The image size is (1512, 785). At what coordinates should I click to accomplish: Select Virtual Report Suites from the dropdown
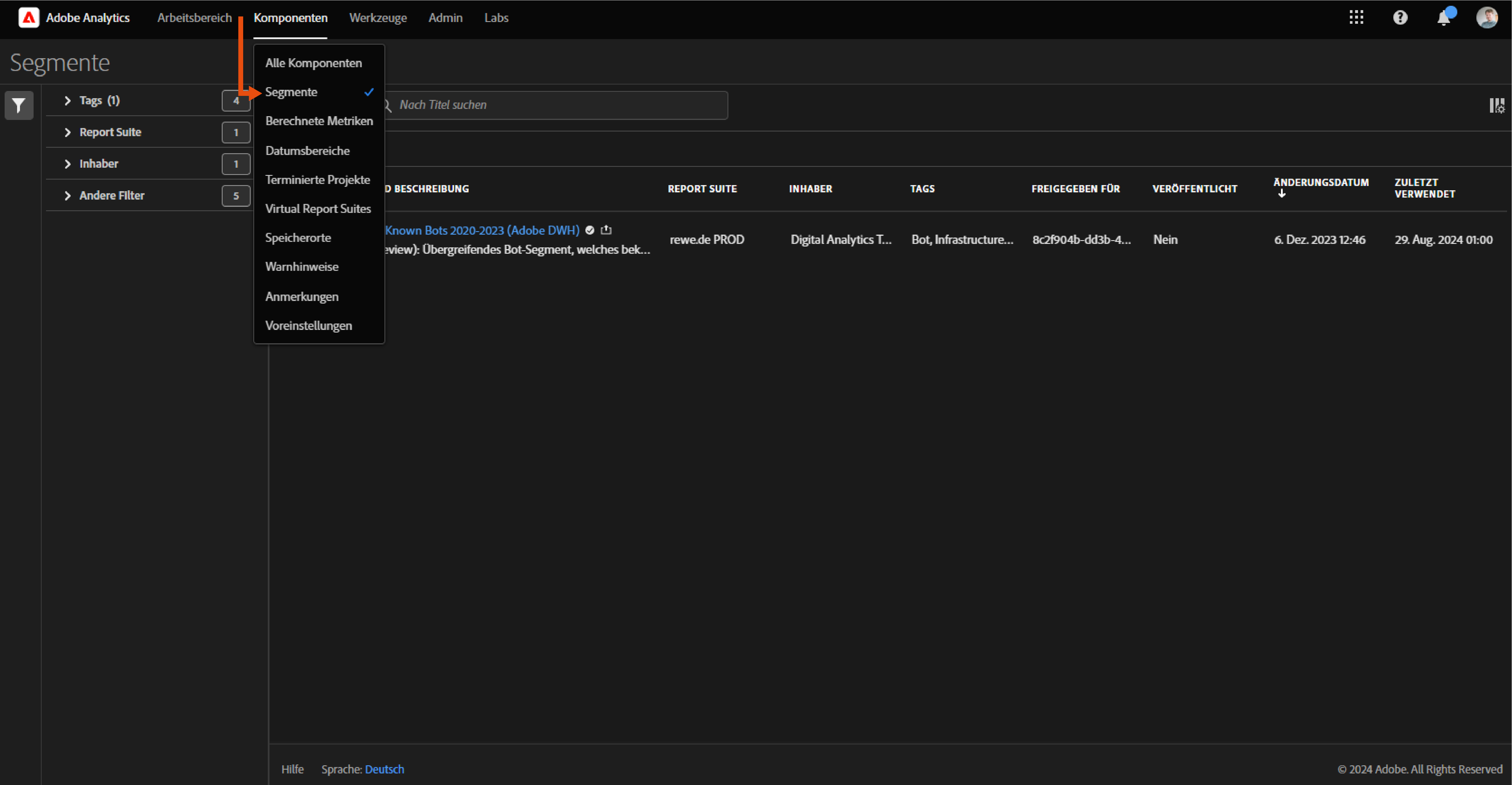[319, 209]
